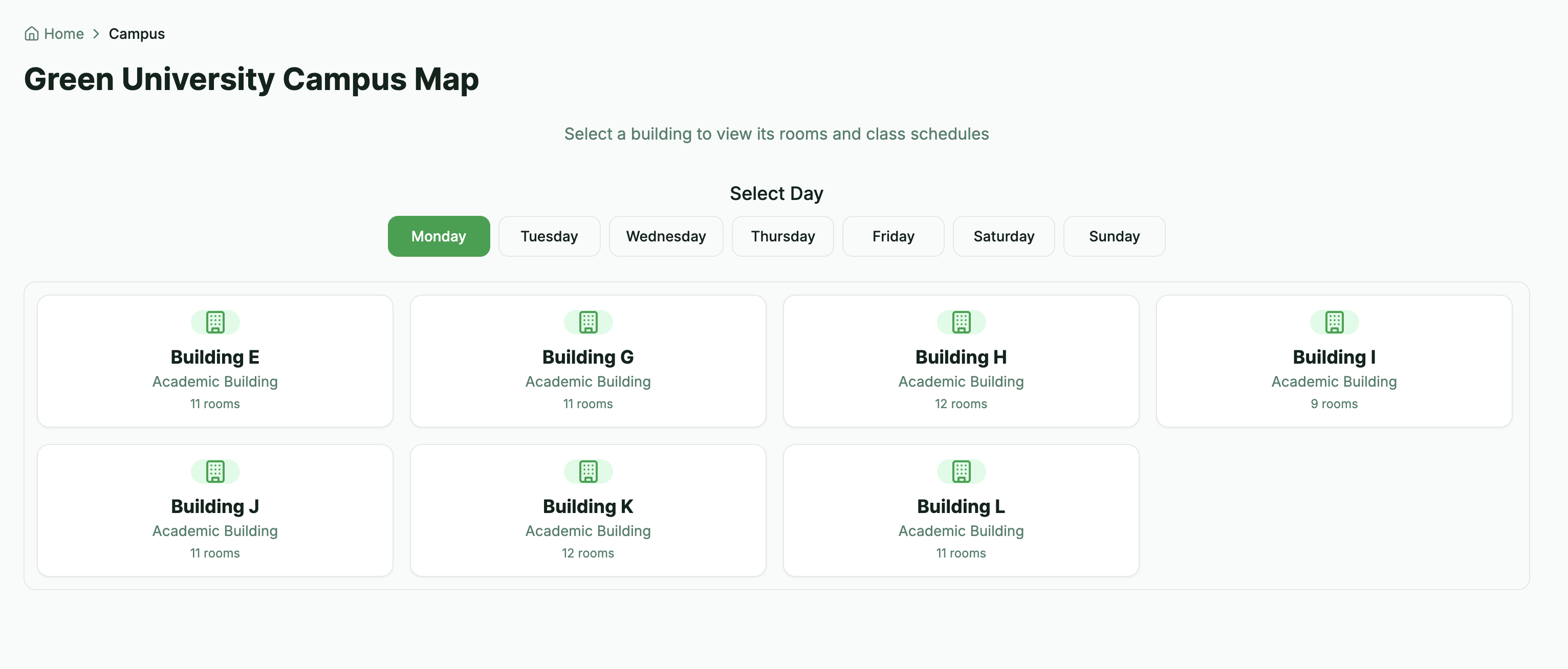This screenshot has width=1568, height=669.
Task: Select the Building I card with 9 rooms
Action: [x=1334, y=361]
